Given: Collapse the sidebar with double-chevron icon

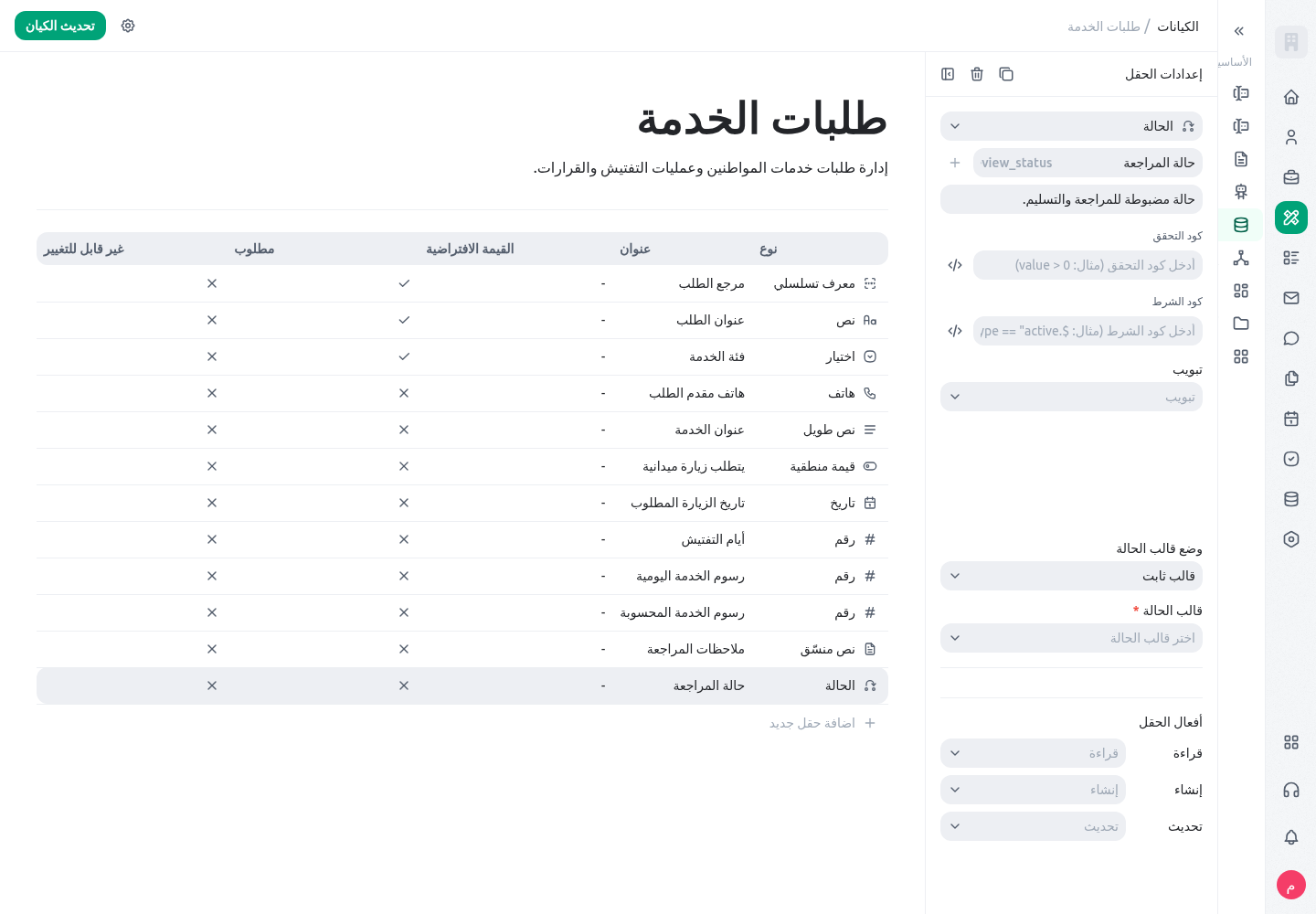Looking at the screenshot, I should (x=1239, y=31).
